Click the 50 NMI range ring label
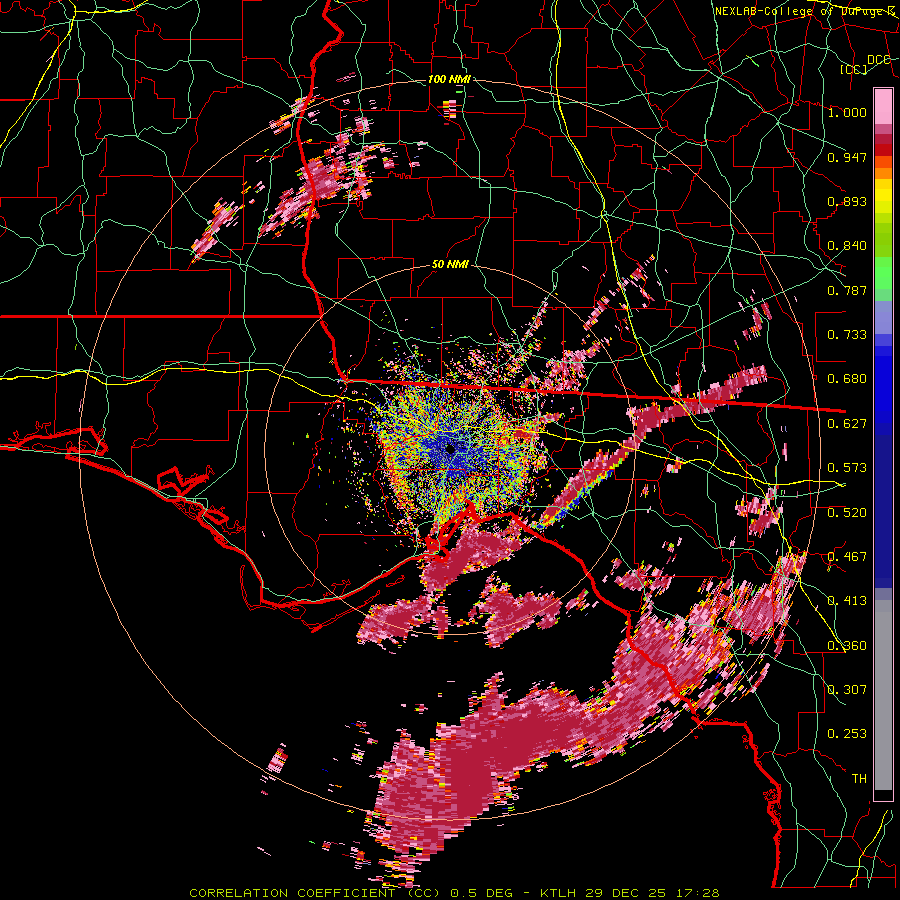Image resolution: width=900 pixels, height=900 pixels. pyautogui.click(x=450, y=264)
